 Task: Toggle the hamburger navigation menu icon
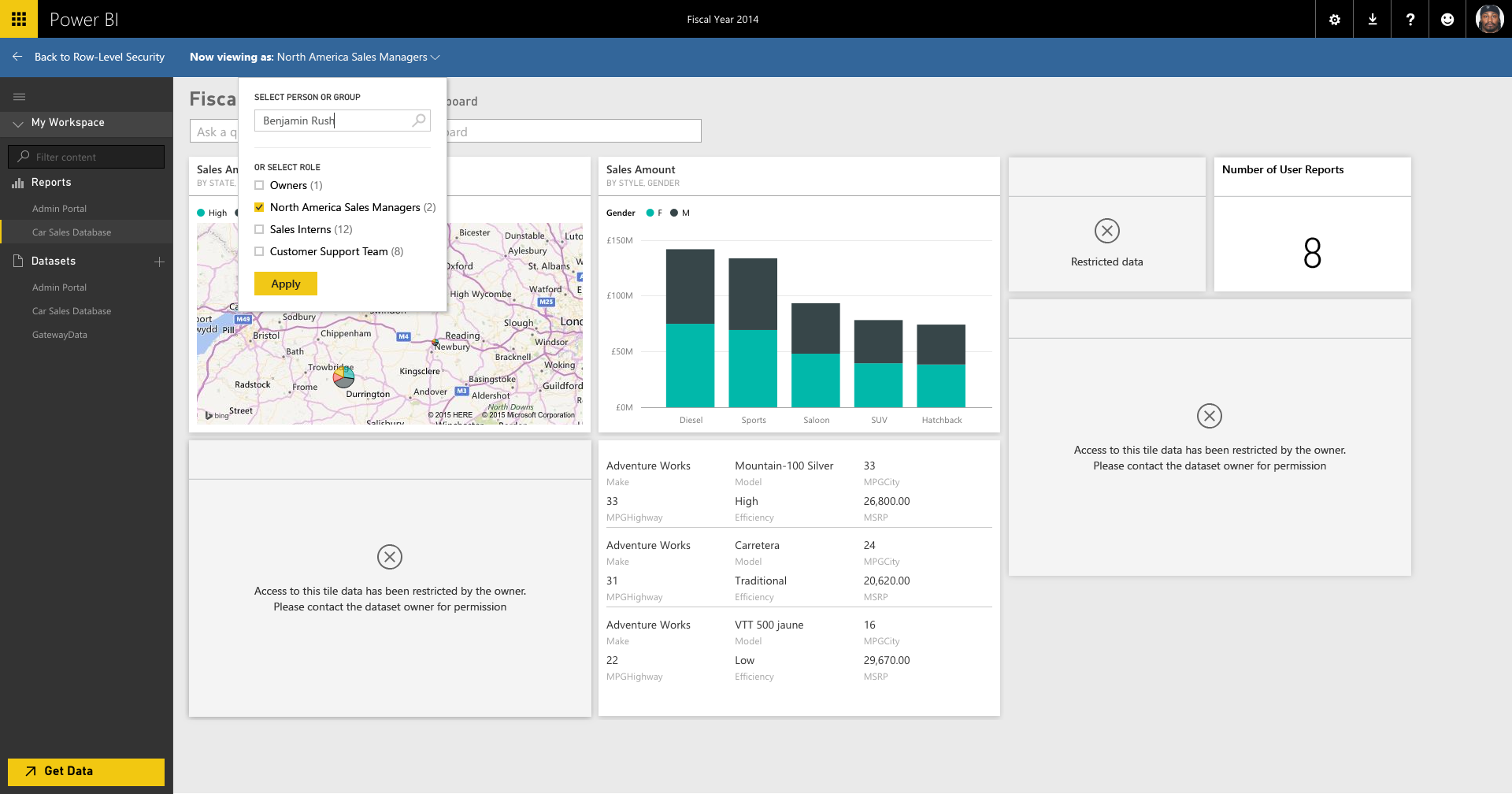tap(20, 97)
